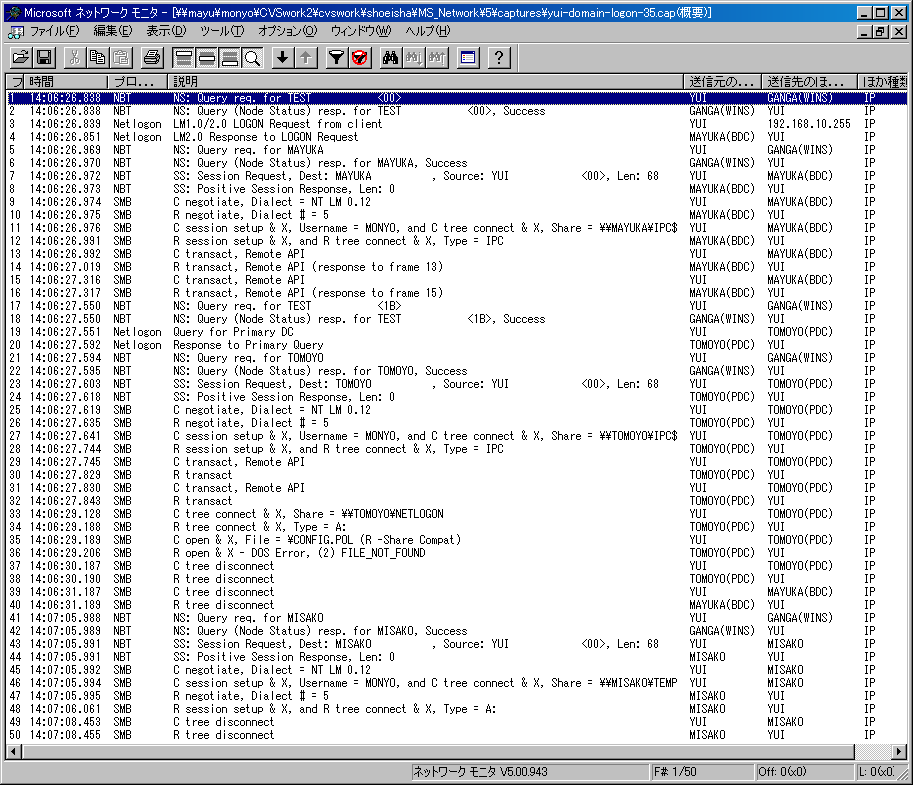Go to previous frame with up arrow icon
Viewport: 913px width, 785px height.
[306, 58]
